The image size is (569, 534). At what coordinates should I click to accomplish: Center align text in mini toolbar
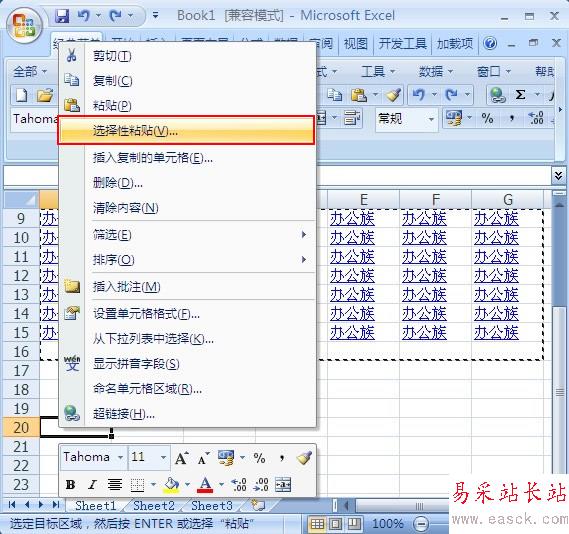click(115, 485)
